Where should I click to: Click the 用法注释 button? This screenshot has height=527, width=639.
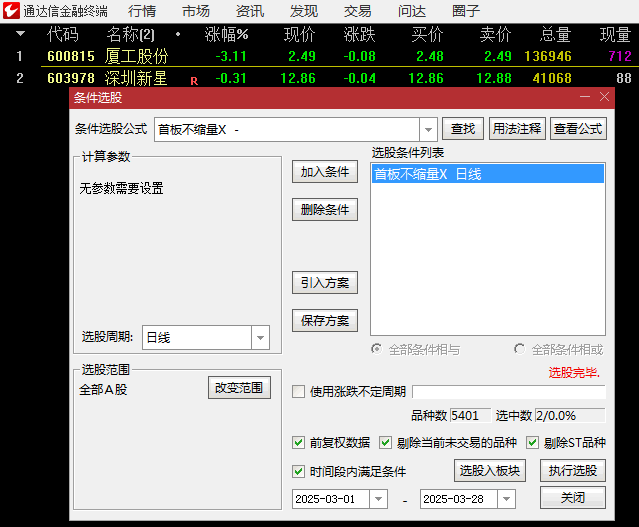517,129
